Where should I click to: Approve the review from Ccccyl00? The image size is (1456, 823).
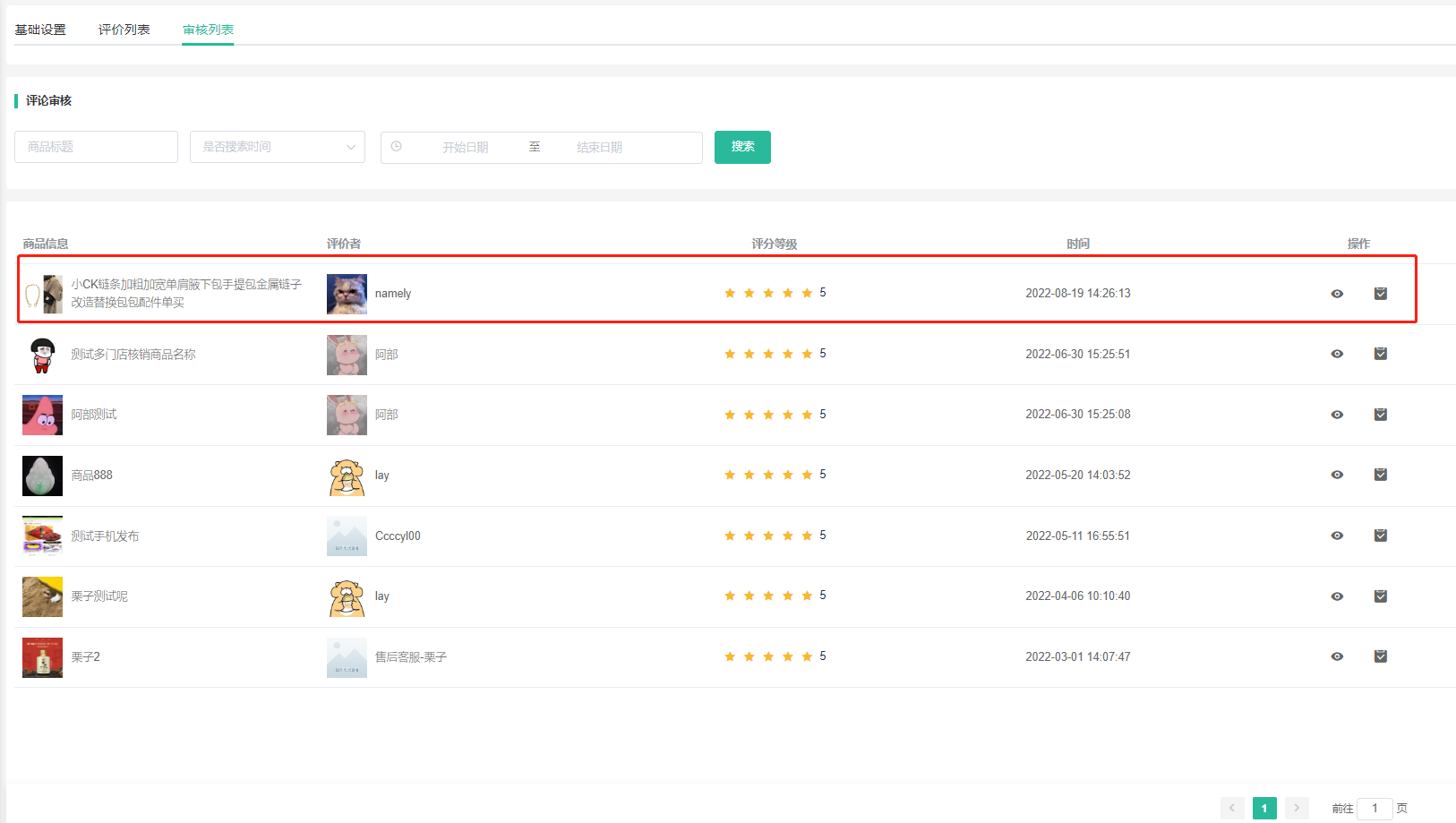point(1380,536)
